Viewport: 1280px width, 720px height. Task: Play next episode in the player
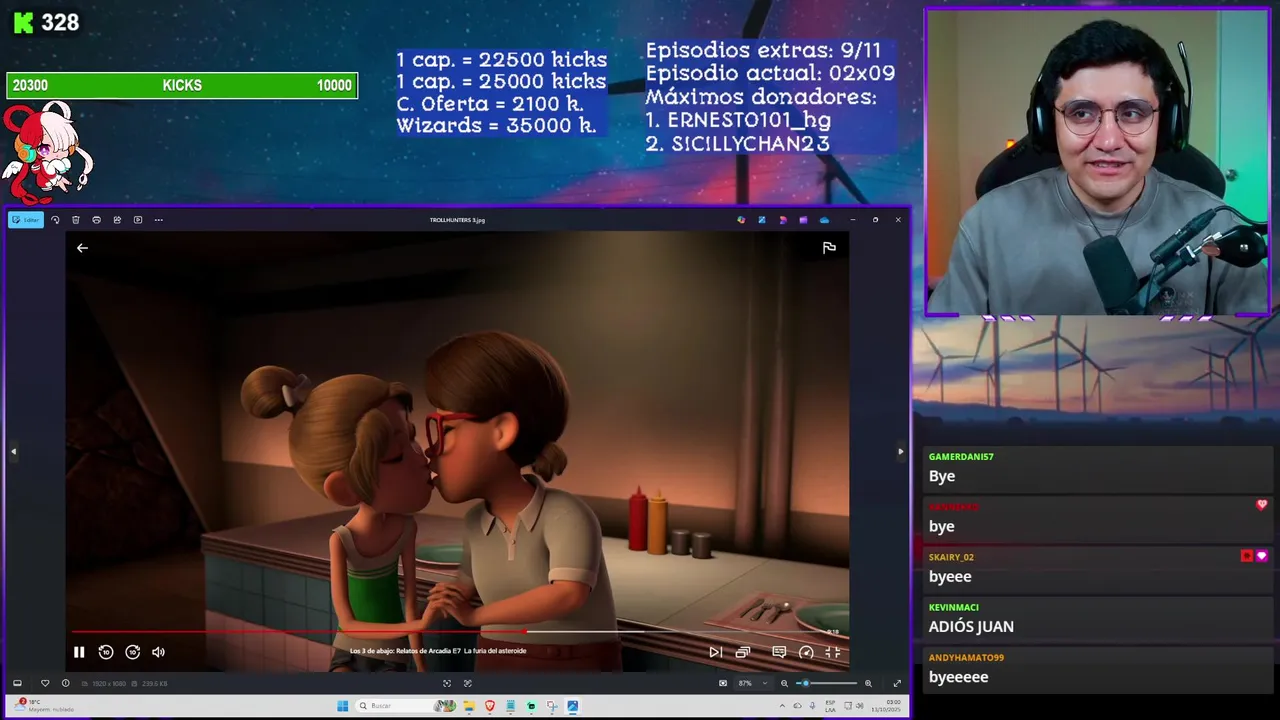pyautogui.click(x=715, y=652)
